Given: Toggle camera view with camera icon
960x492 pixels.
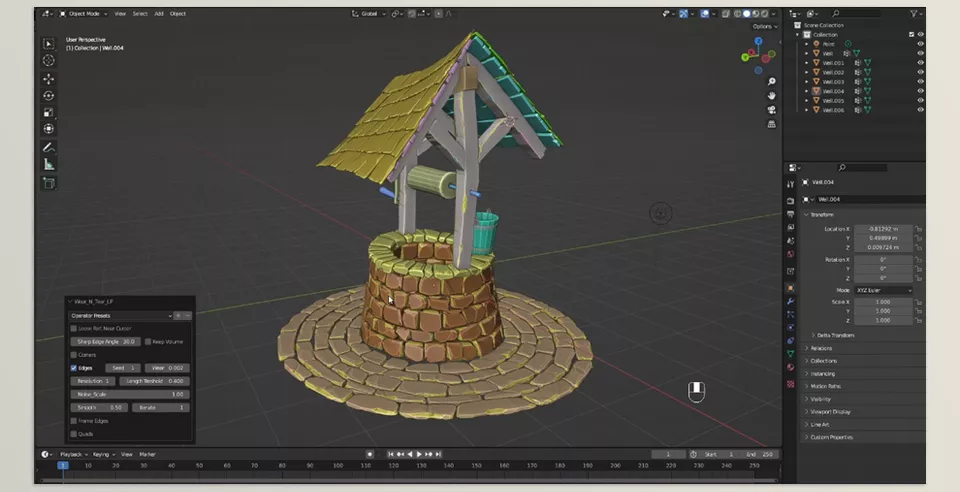Looking at the screenshot, I should point(771,110).
